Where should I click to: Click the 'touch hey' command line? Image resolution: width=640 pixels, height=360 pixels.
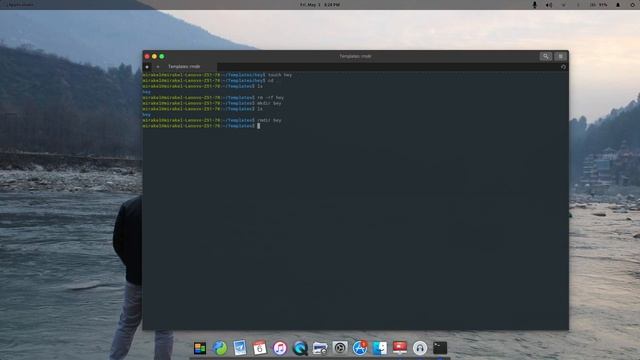click(x=217, y=75)
